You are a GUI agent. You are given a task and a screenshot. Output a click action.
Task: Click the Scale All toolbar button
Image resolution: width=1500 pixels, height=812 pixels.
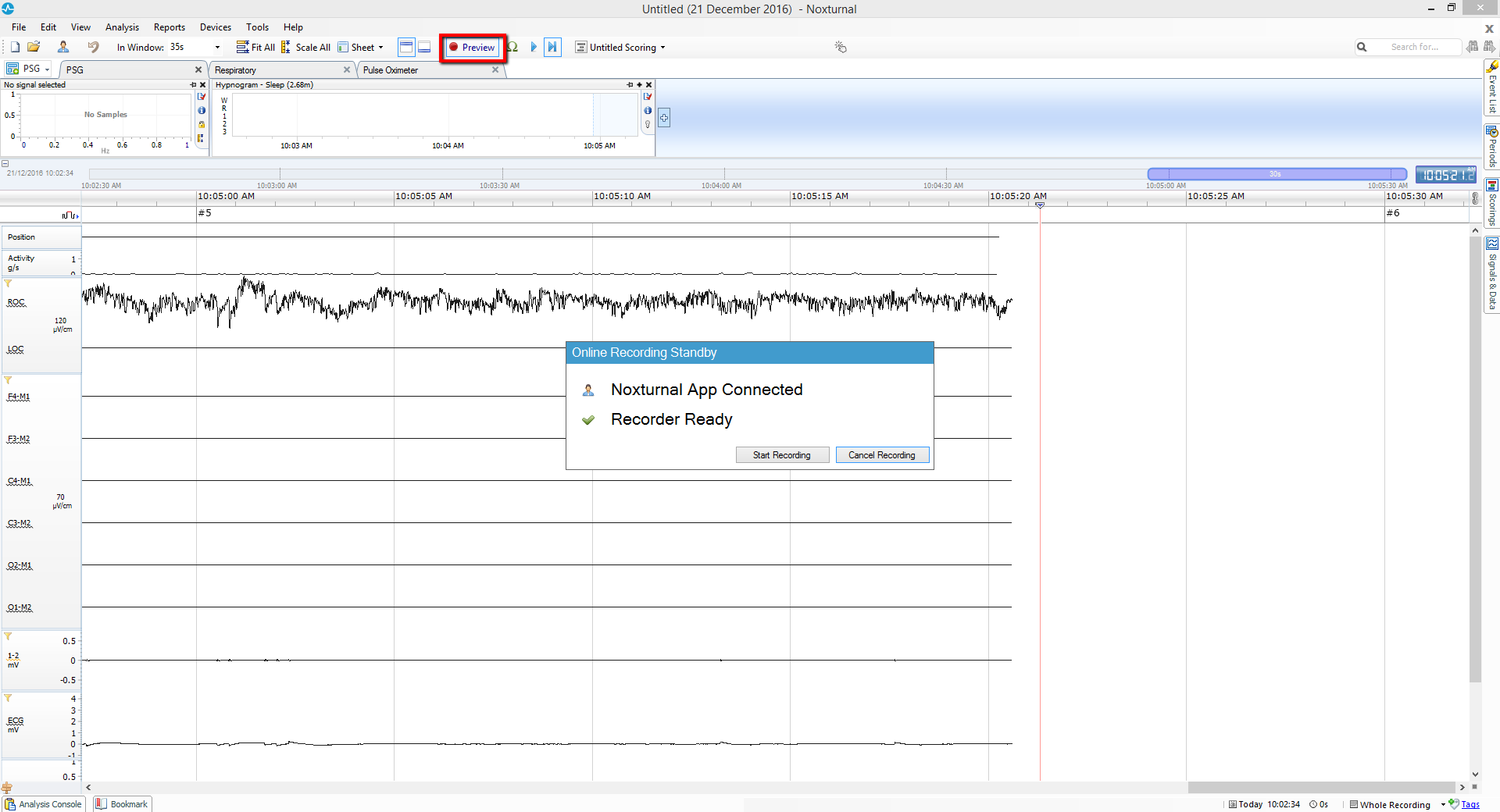coord(305,47)
